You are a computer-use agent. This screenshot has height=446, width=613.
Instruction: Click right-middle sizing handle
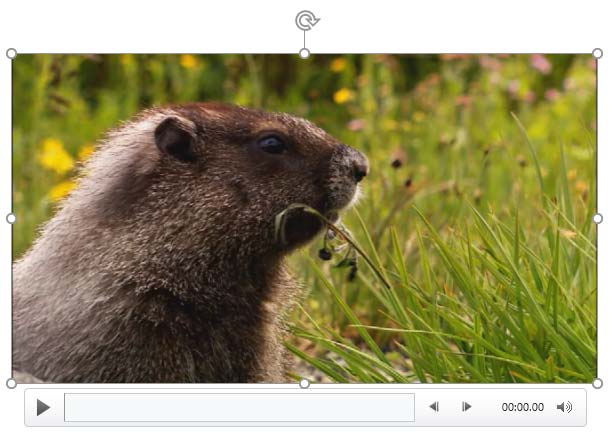(597, 219)
